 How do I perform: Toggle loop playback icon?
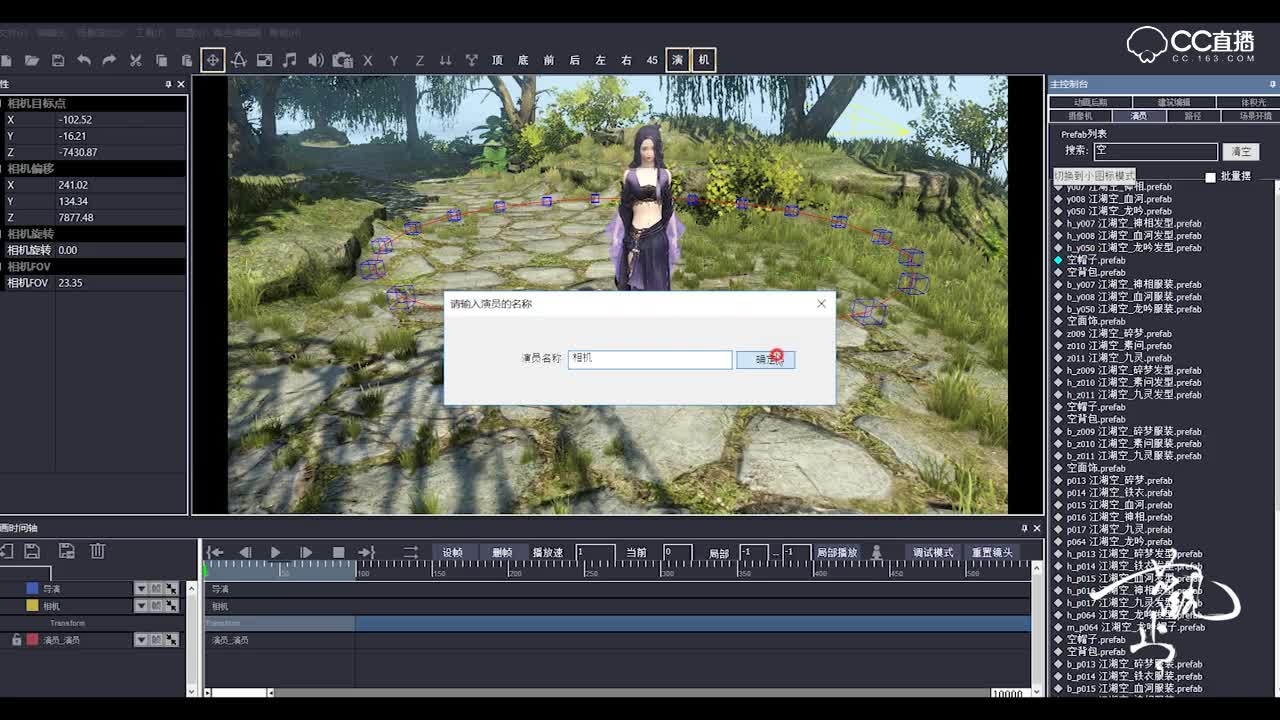coord(410,552)
